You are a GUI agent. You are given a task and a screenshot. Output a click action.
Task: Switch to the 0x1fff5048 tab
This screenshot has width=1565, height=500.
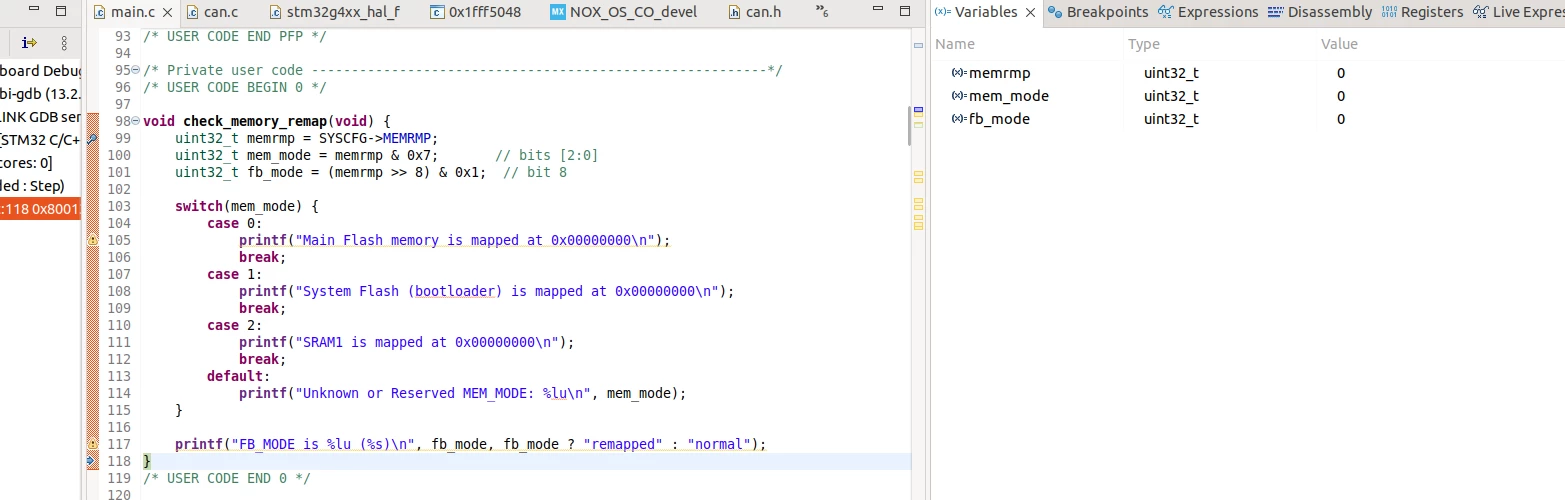[x=476, y=13]
